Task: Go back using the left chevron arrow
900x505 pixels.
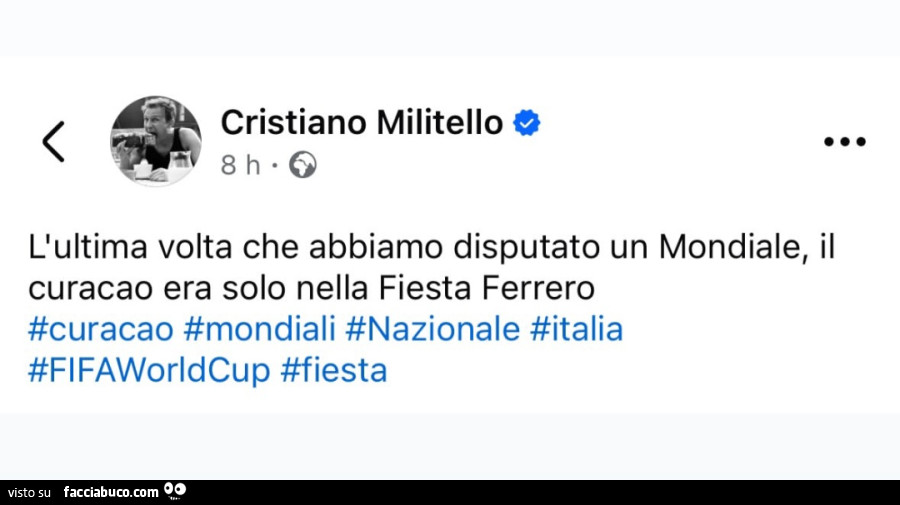Action: point(54,141)
